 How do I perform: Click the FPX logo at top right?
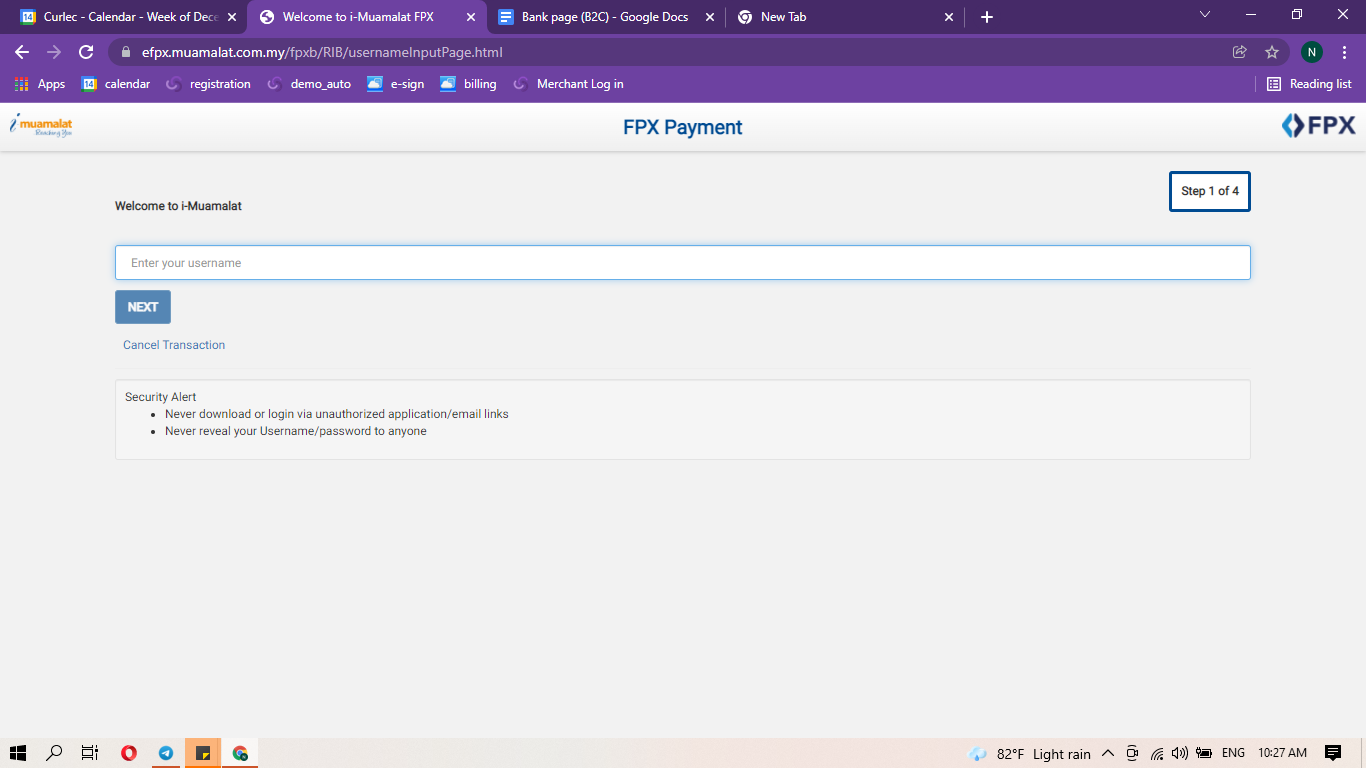1318,125
